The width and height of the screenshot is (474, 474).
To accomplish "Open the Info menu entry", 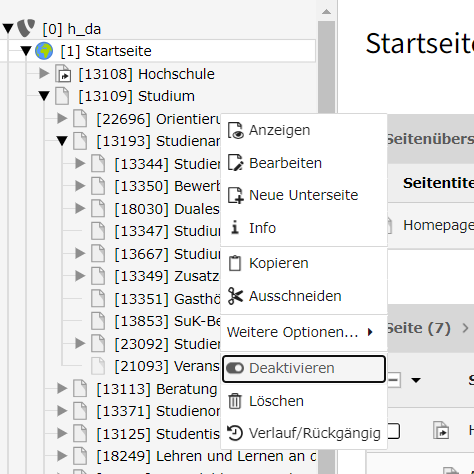I will point(304,228).
